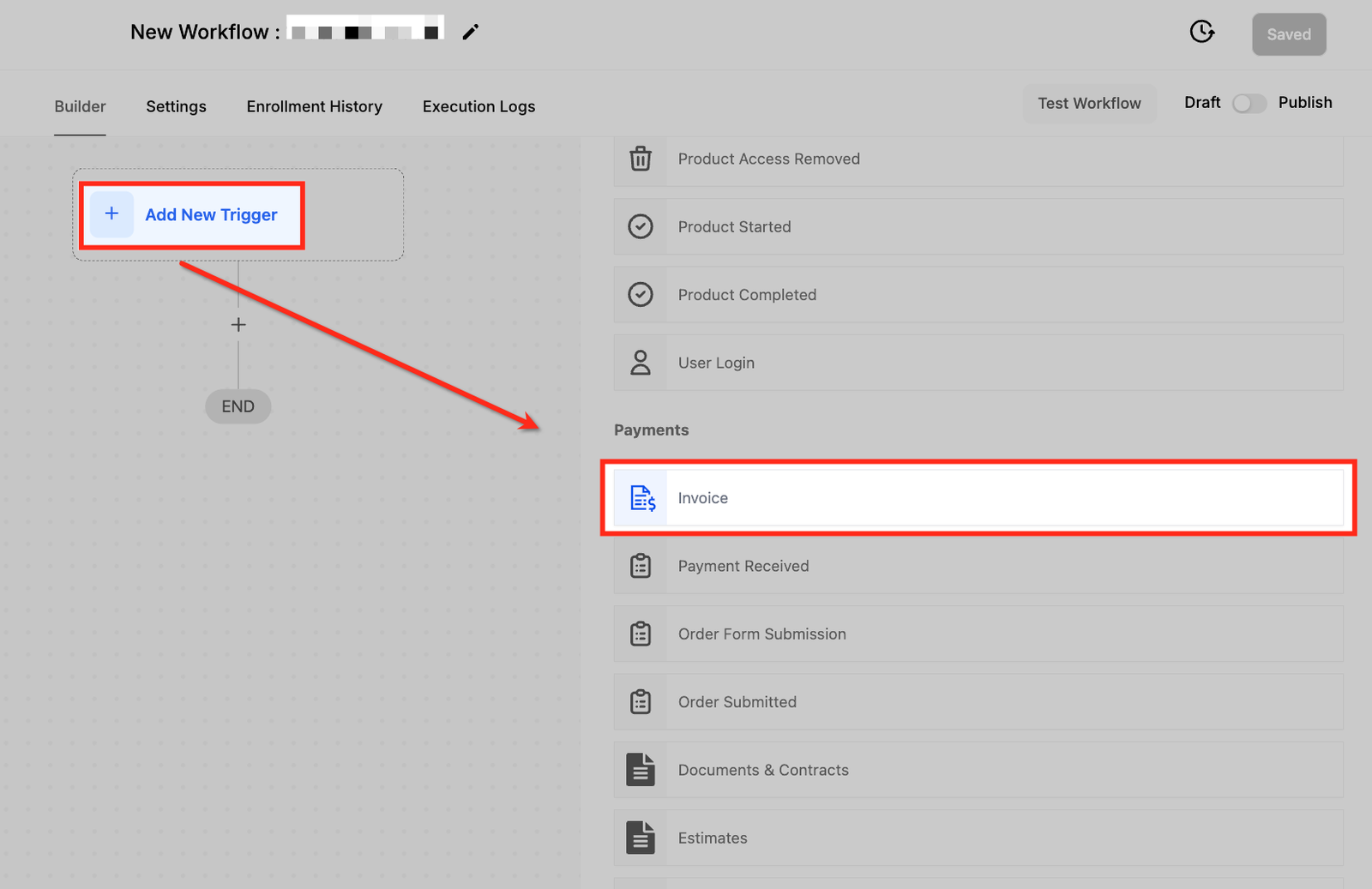Open the Enrollment History tab
The height and width of the screenshot is (889, 1372).
point(314,106)
